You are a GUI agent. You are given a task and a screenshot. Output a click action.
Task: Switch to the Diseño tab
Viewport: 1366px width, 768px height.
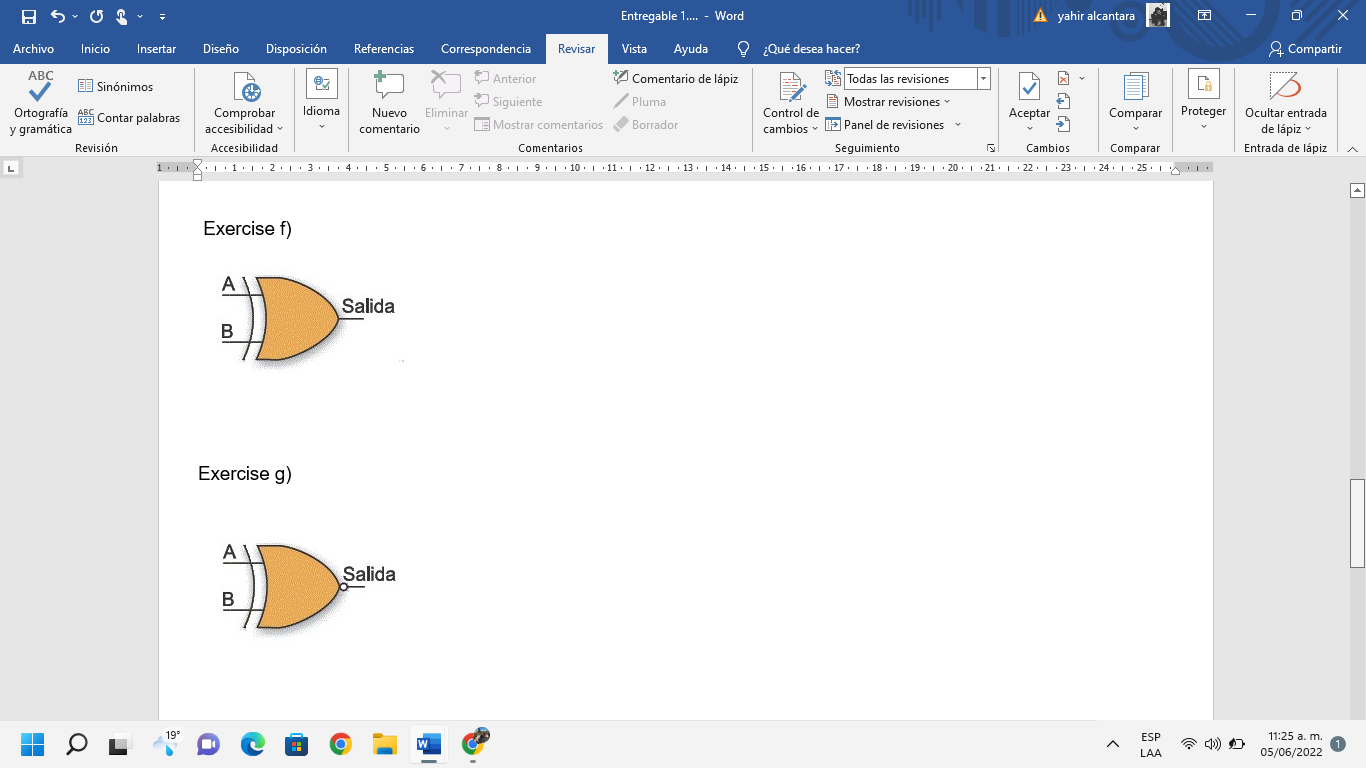(221, 49)
